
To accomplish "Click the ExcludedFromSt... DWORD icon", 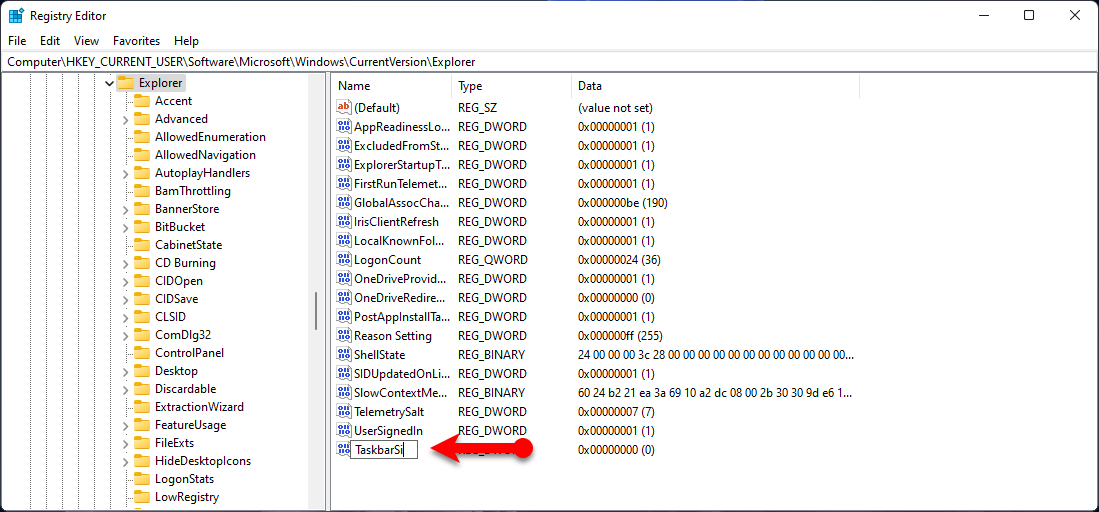I will pos(344,146).
